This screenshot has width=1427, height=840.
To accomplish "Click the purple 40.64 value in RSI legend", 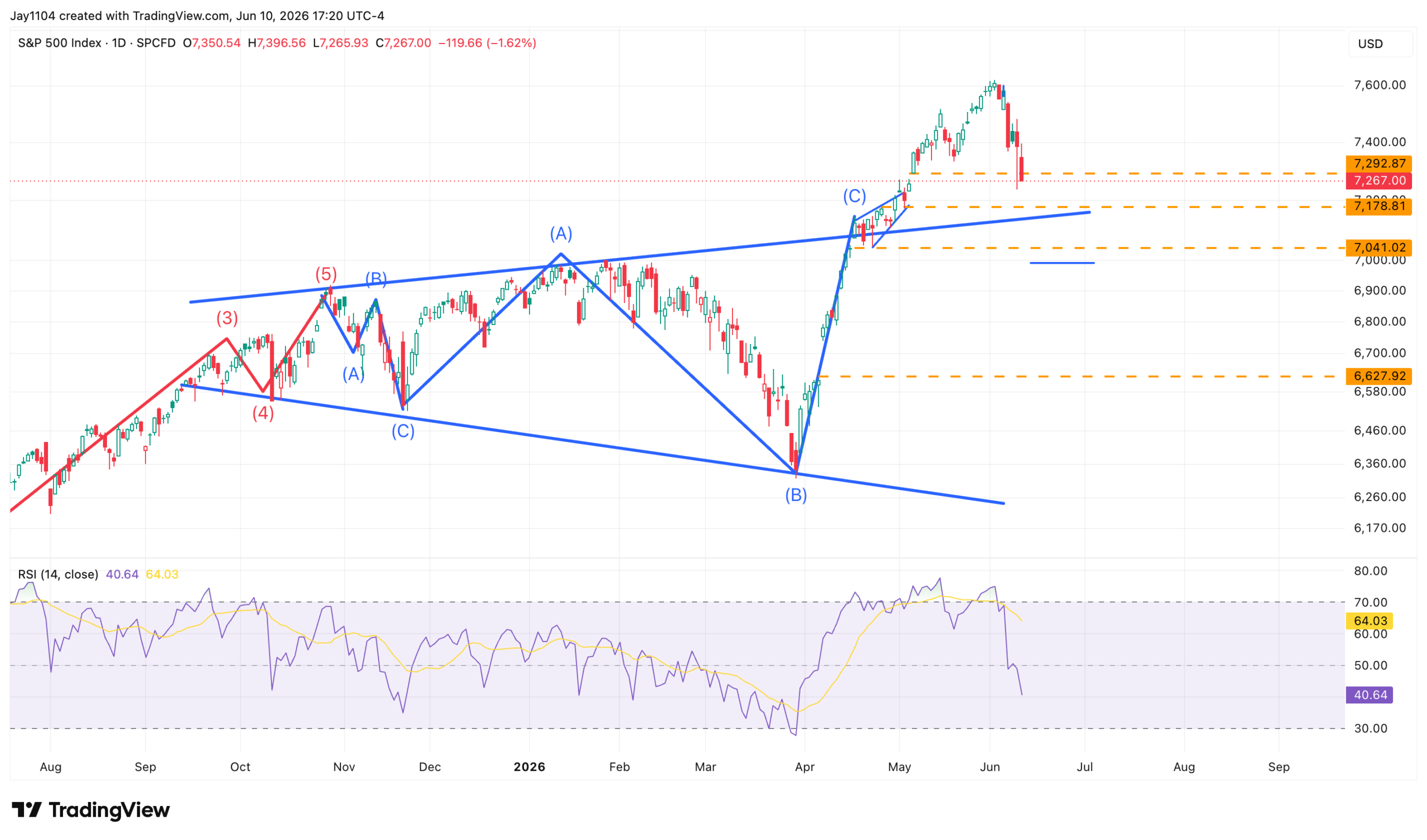I will coord(122,574).
